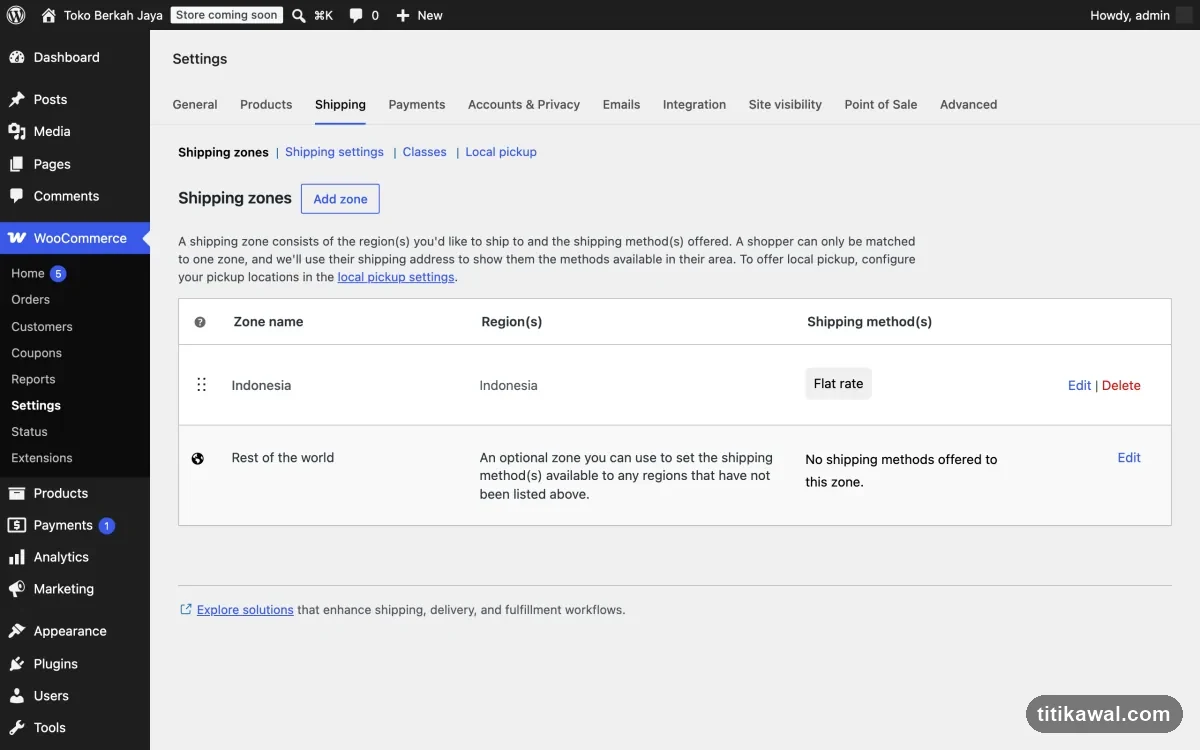Click the home icon beside Toko Berkah Jaya
The height and width of the screenshot is (750, 1200).
49,15
